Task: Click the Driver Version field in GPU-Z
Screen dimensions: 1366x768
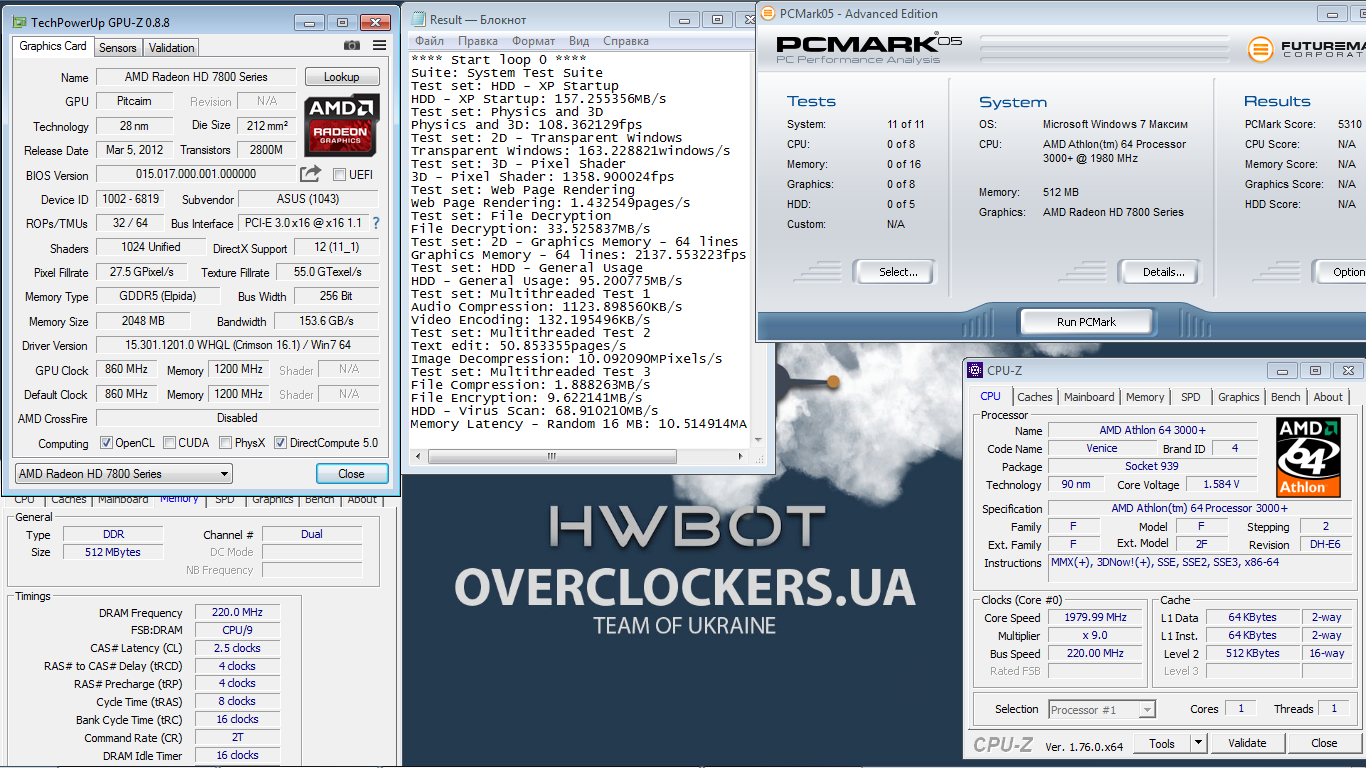Action: [237, 345]
